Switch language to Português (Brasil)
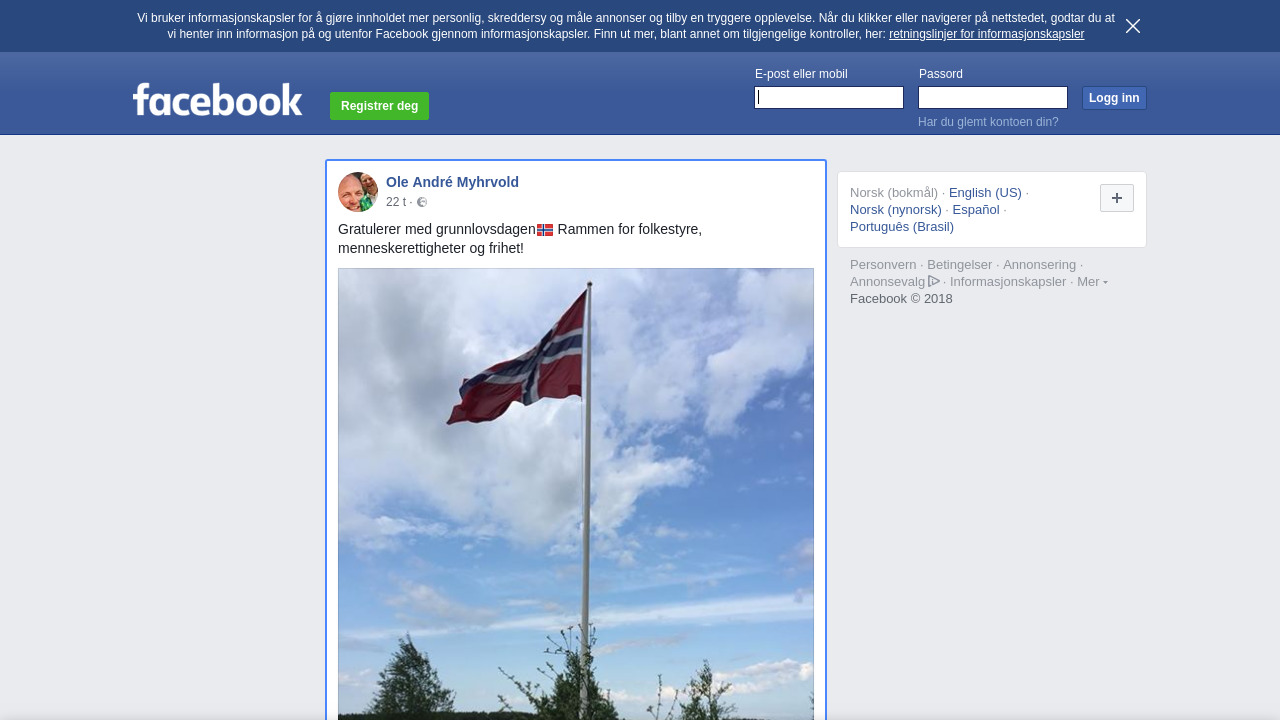The image size is (1280, 720). pyautogui.click(x=902, y=226)
